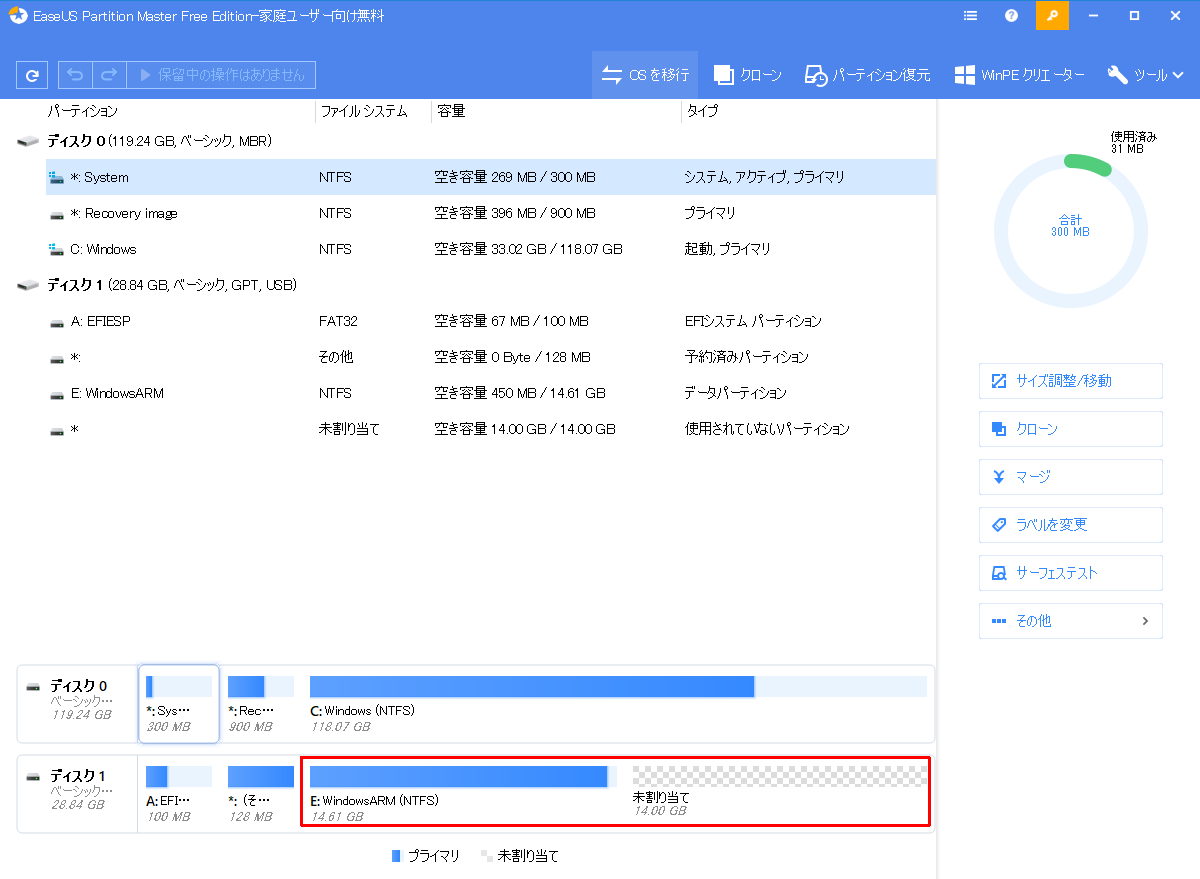Select the C: Windows (NTFS) bar in disk map
1200x879 pixels.
click(x=618, y=704)
